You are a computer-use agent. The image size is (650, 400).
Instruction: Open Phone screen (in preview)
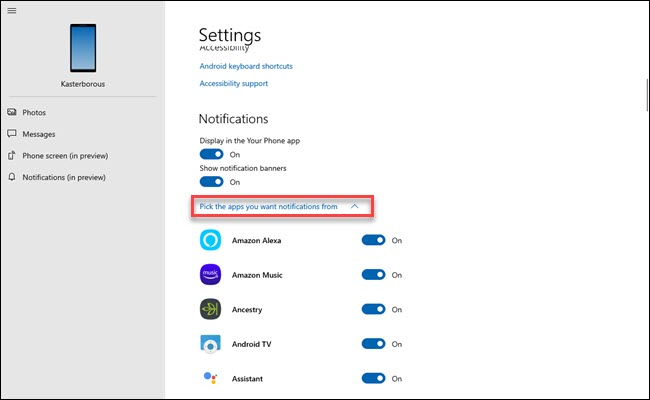pos(65,156)
